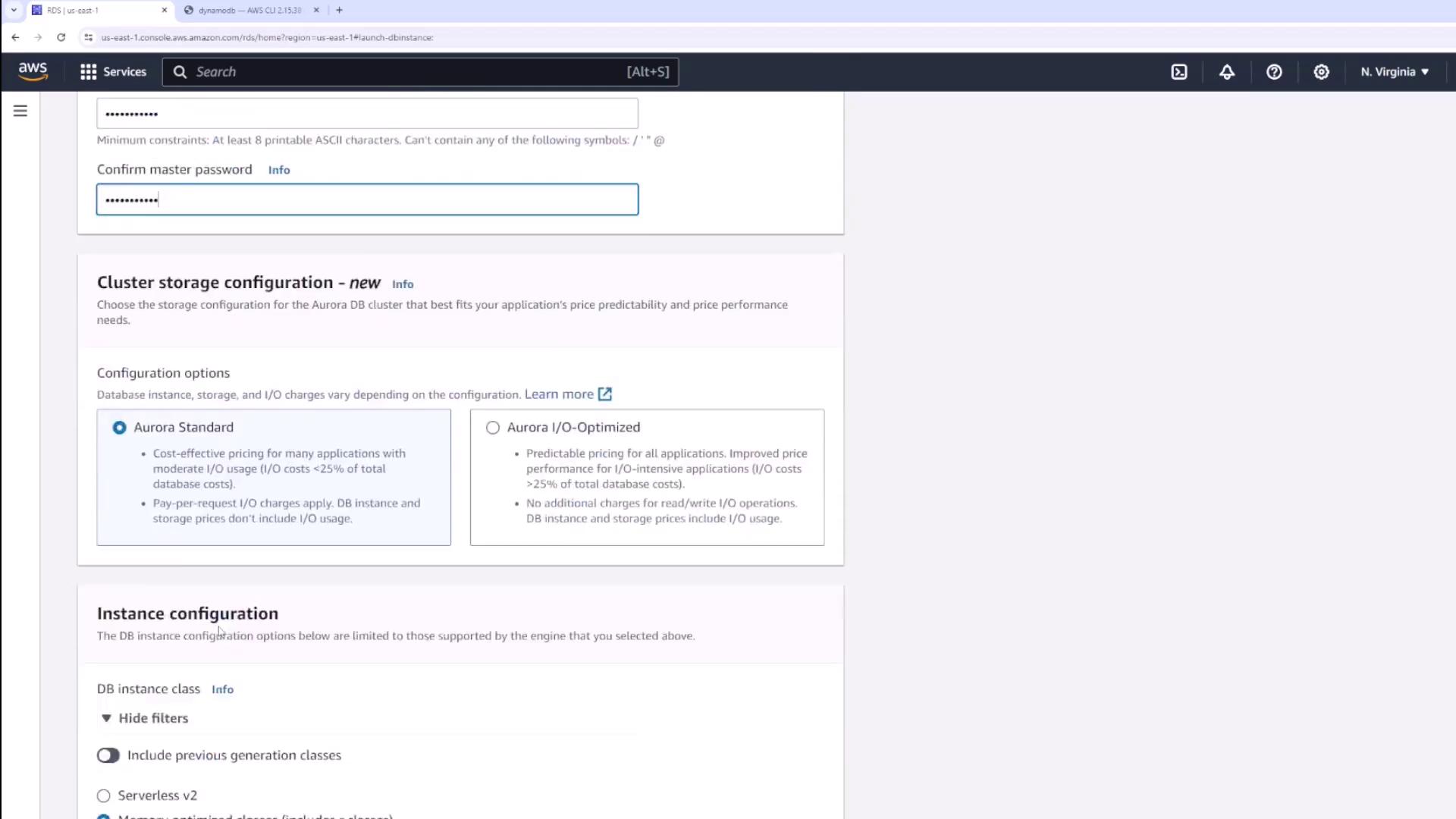
Task: Switch to the dynamodb AWS CLI tab
Action: click(249, 11)
